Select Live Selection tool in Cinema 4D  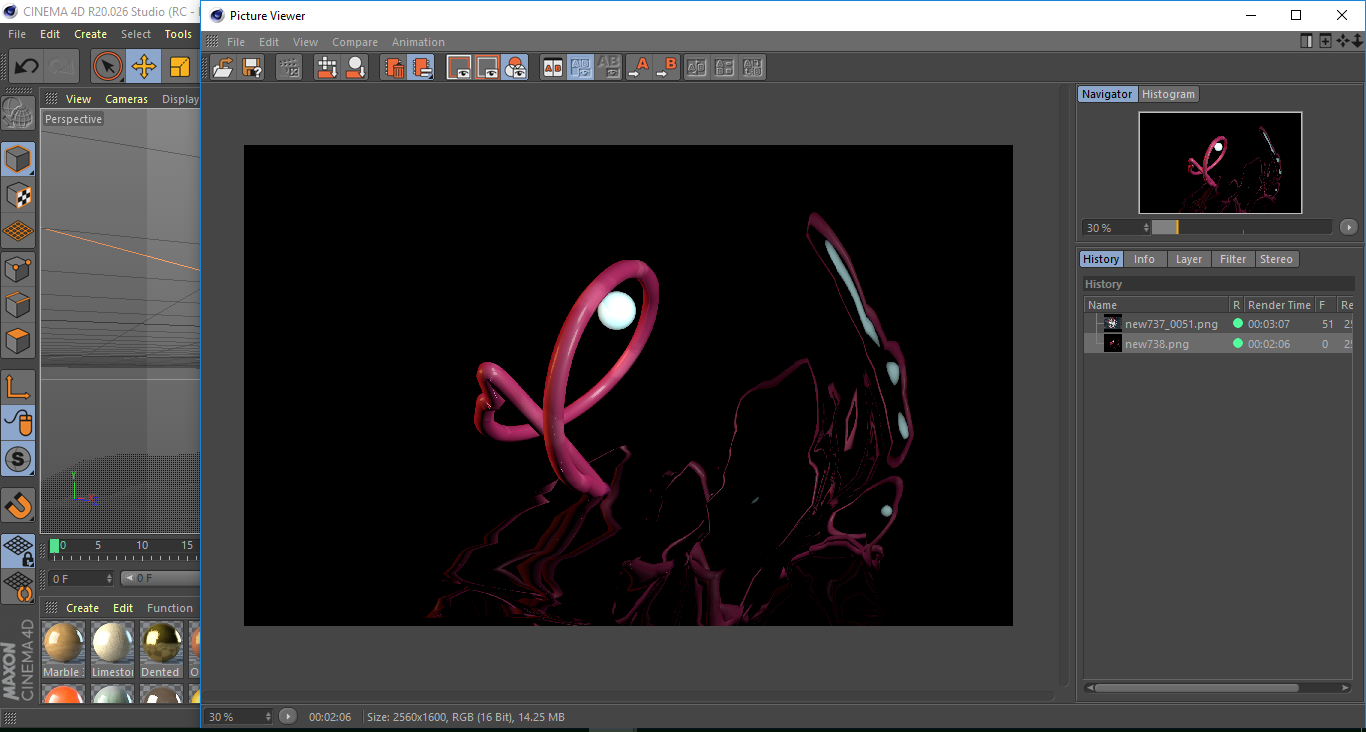pos(108,67)
